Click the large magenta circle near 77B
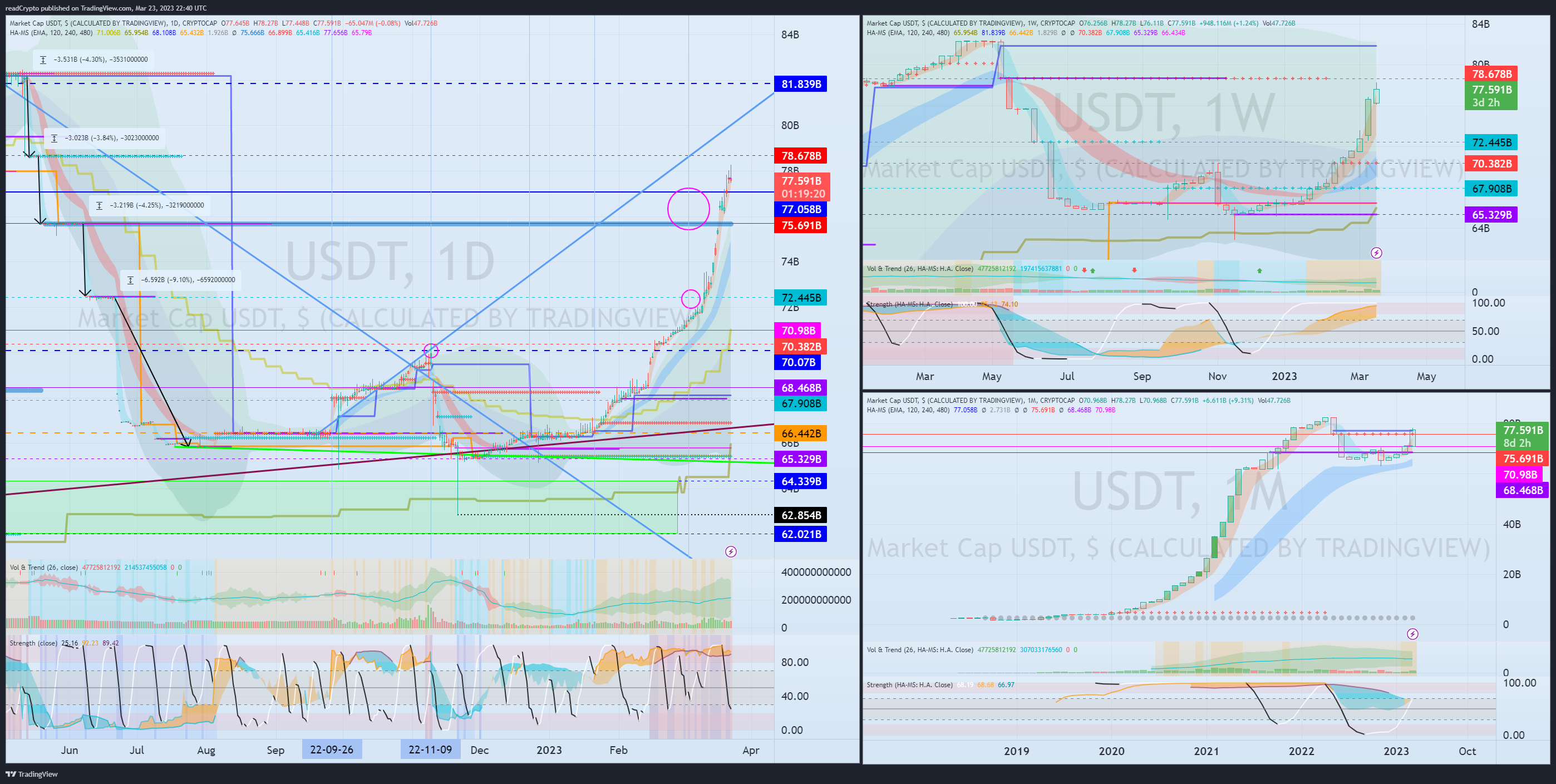1556x784 pixels. pos(688,209)
